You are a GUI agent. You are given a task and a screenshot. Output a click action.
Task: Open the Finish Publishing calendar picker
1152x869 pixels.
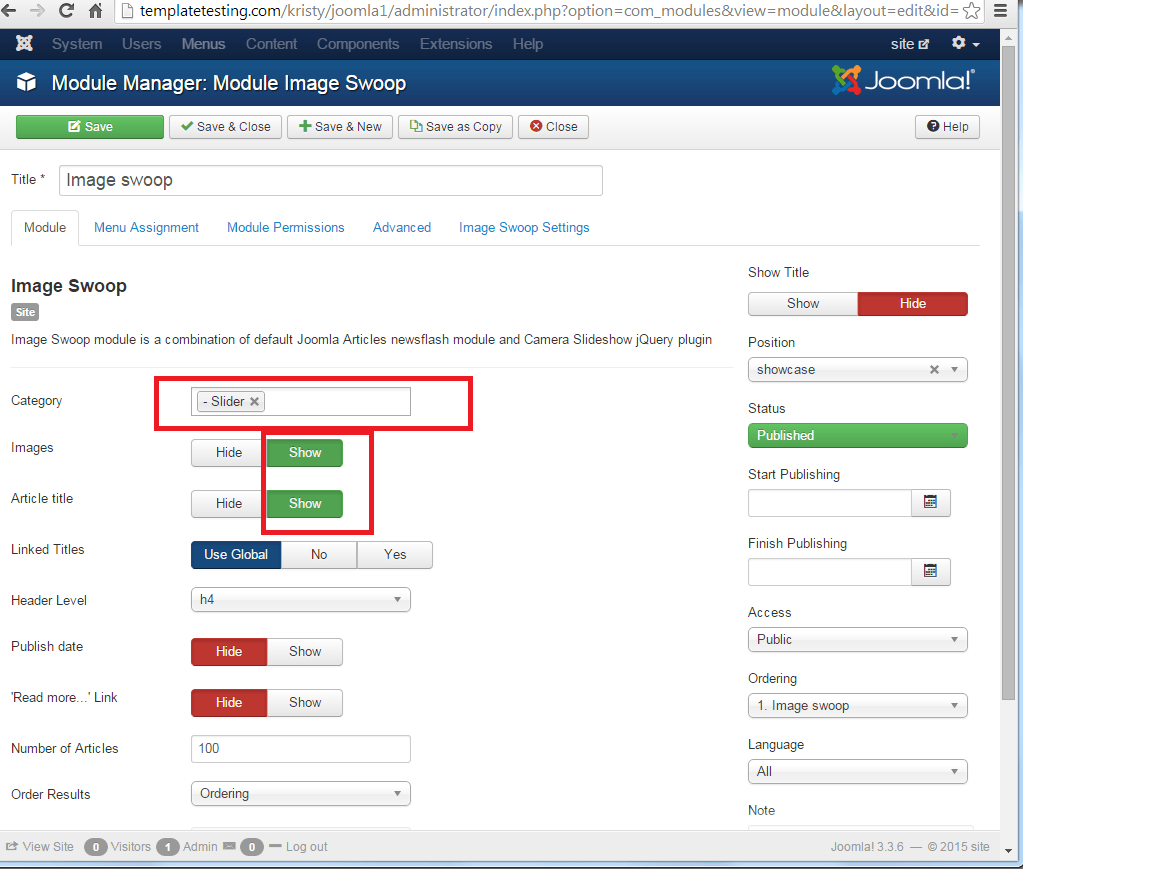coord(930,571)
